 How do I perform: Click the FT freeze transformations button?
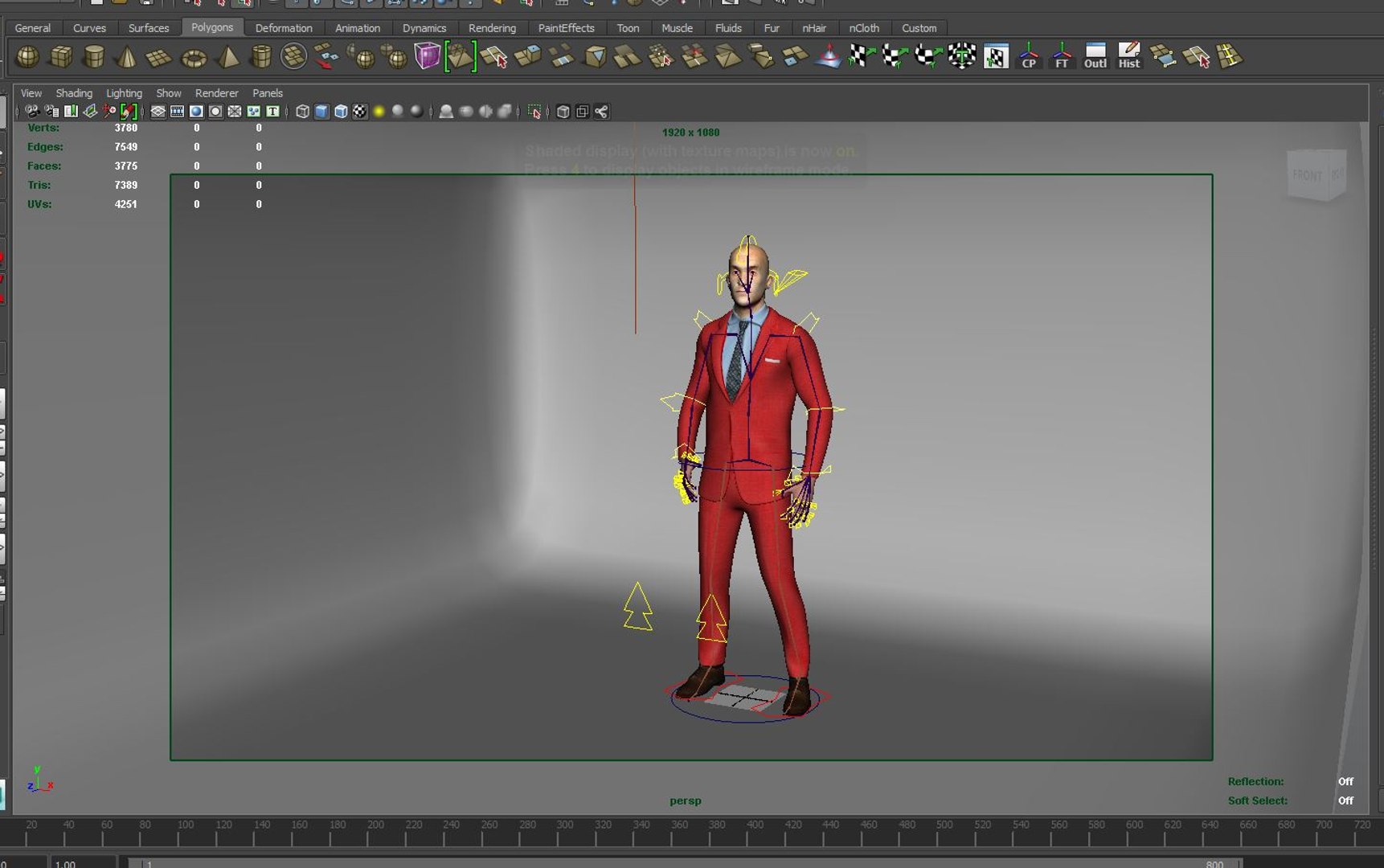pos(1062,56)
